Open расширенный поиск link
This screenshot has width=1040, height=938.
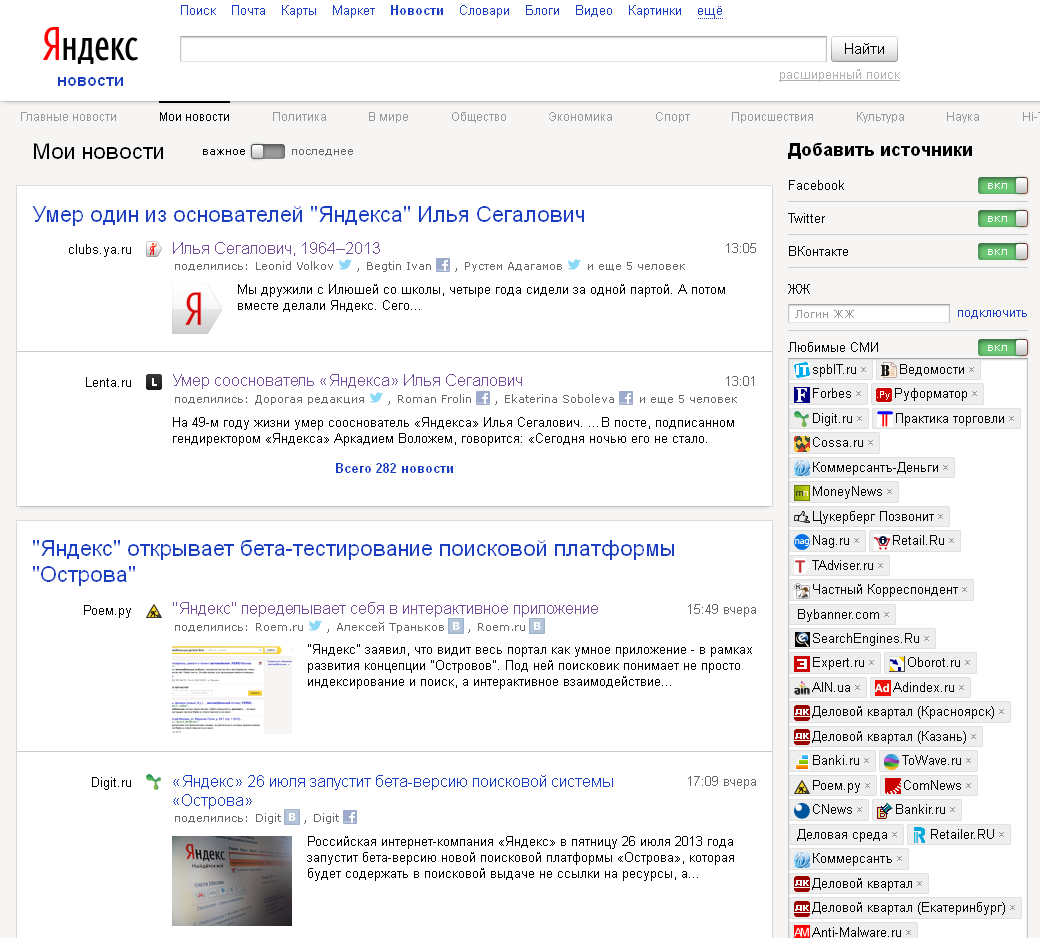[x=839, y=75]
